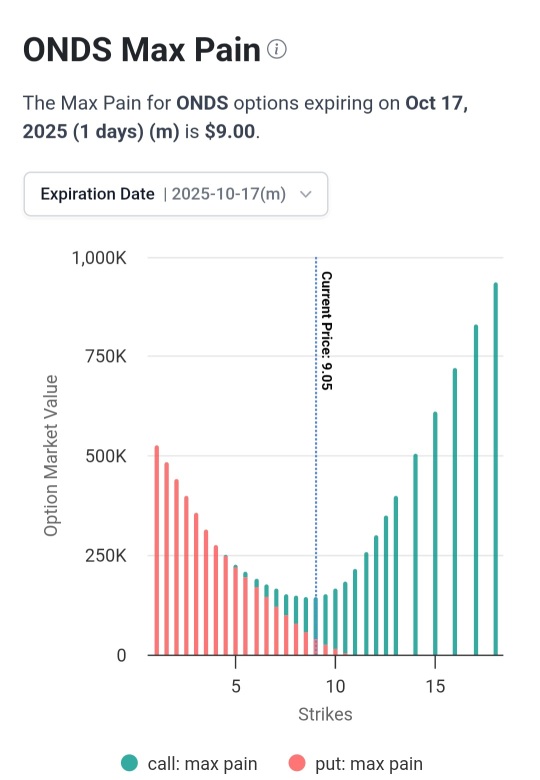The width and height of the screenshot is (540, 780).
Task: Click the dropdown chevron arrow
Action: point(306,194)
